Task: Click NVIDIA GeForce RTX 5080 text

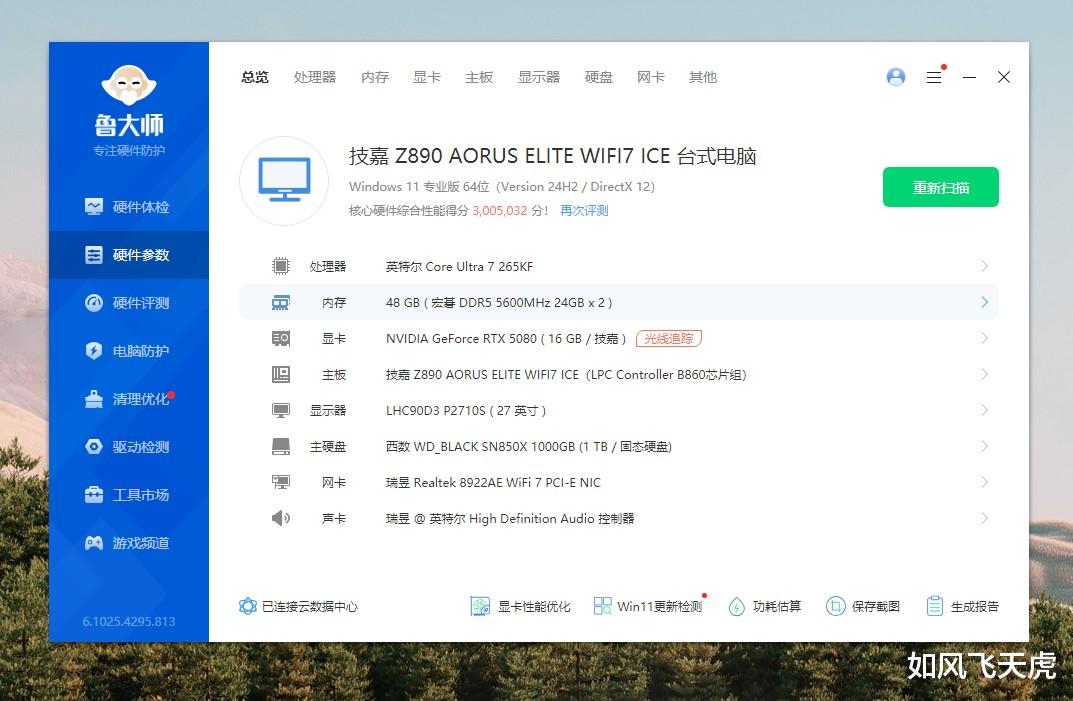Action: pos(506,338)
